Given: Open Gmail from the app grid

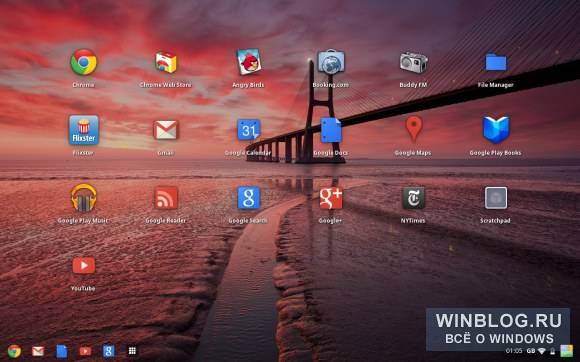Looking at the screenshot, I should click(x=166, y=130).
